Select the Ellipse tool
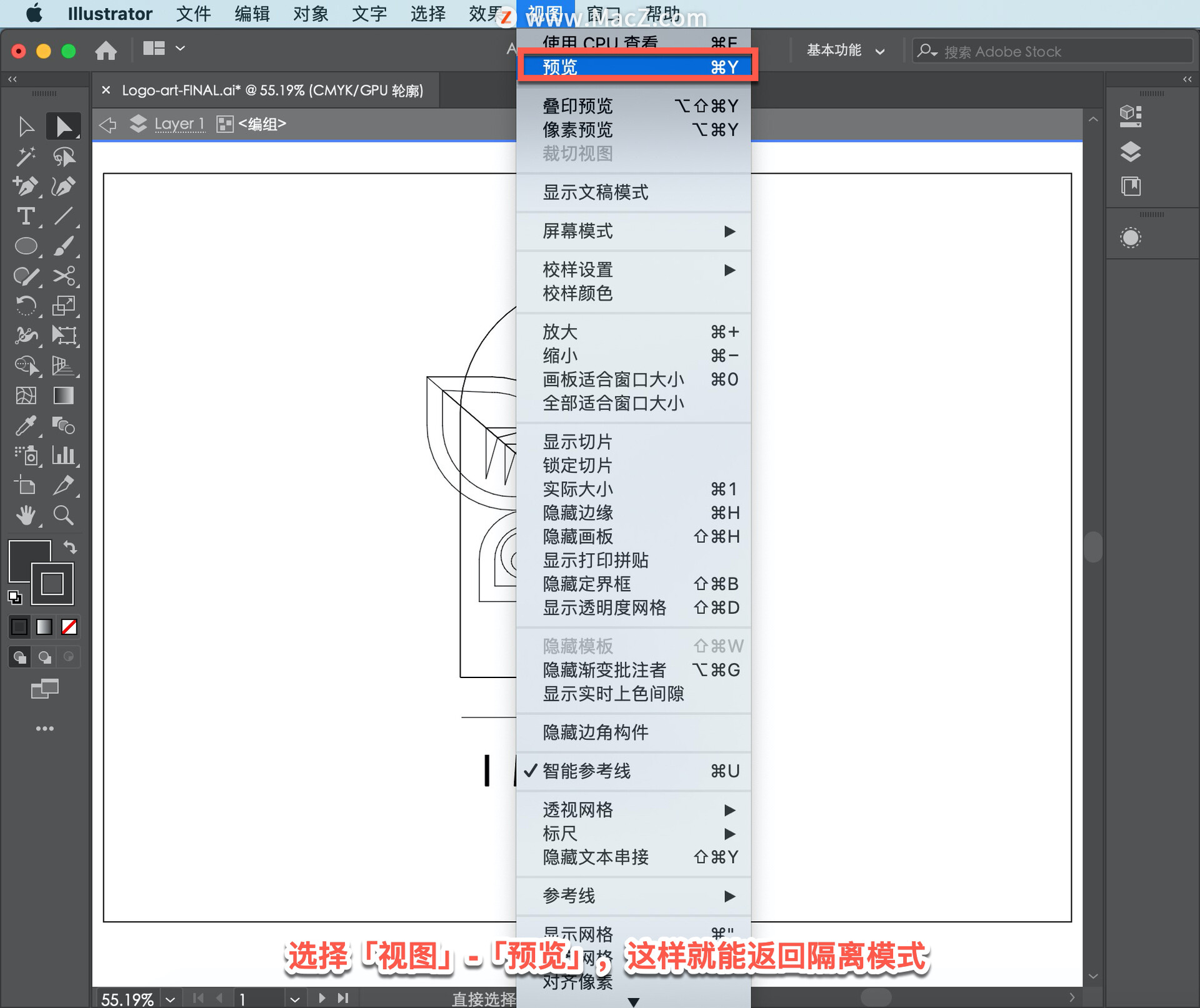Screen dimensions: 1200x1008 (26, 246)
